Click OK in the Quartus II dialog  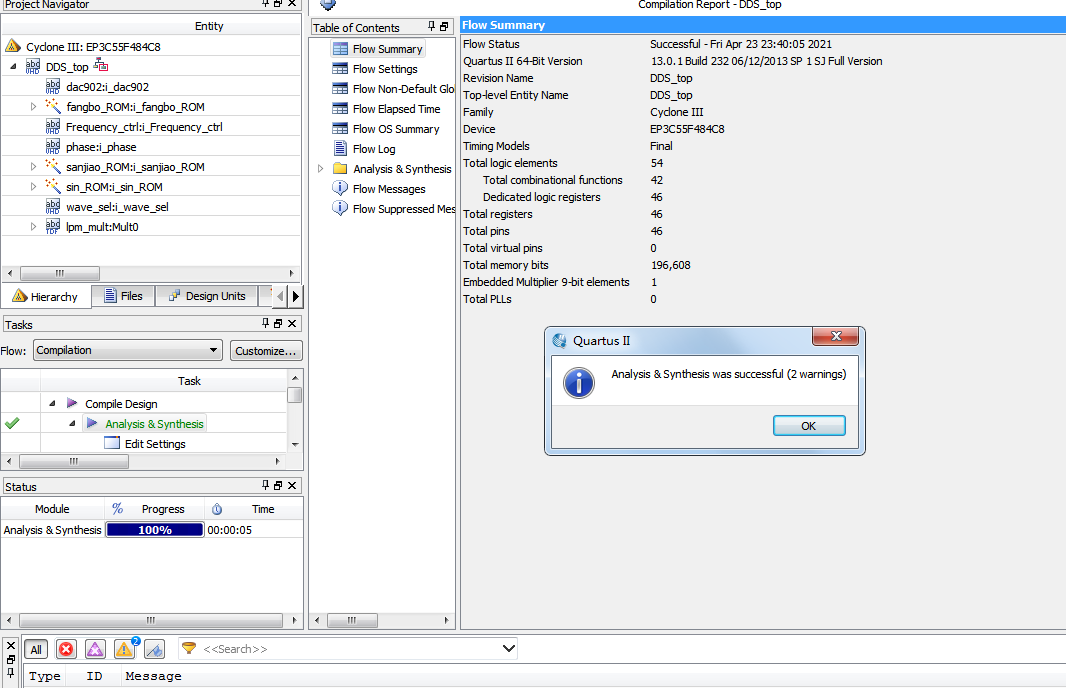tap(809, 426)
